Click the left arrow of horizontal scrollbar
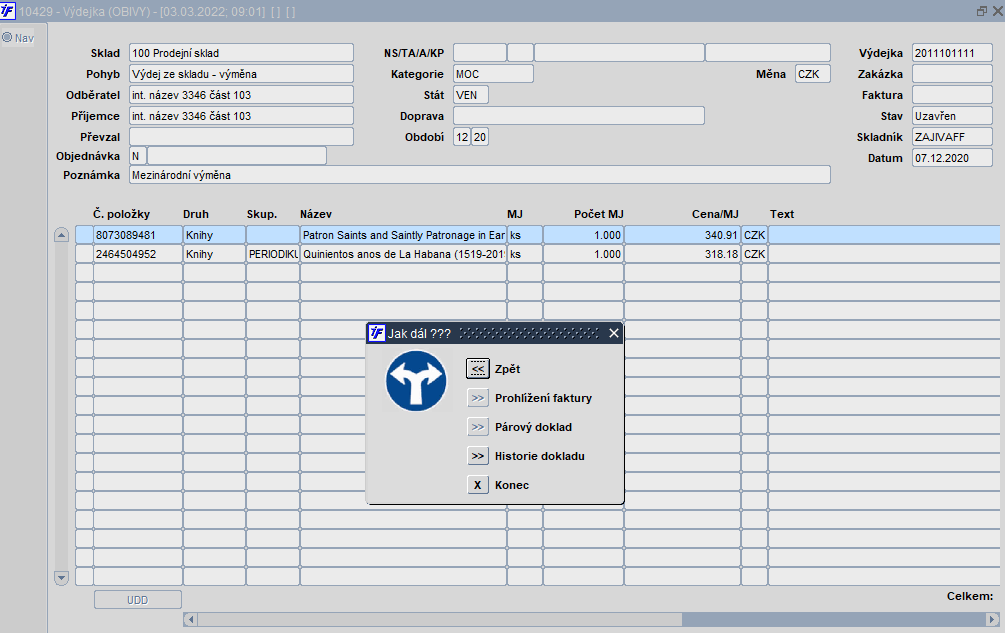The height and width of the screenshot is (633, 1005). tap(190, 619)
